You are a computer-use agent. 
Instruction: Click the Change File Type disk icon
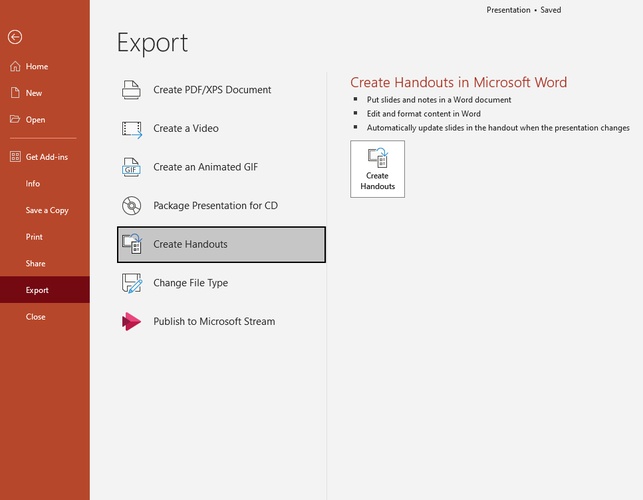click(132, 283)
